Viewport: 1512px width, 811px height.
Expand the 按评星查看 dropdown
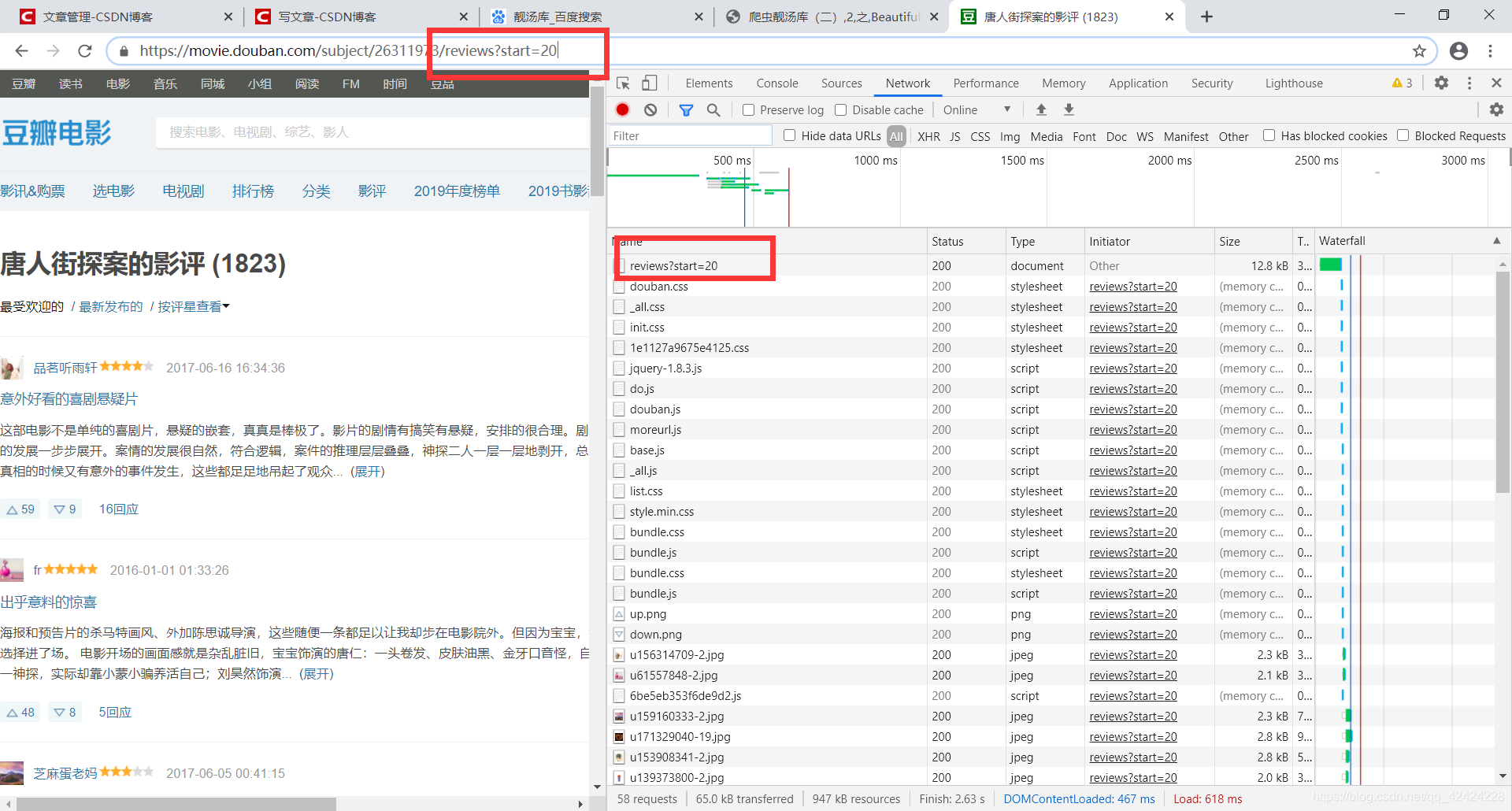tap(194, 306)
